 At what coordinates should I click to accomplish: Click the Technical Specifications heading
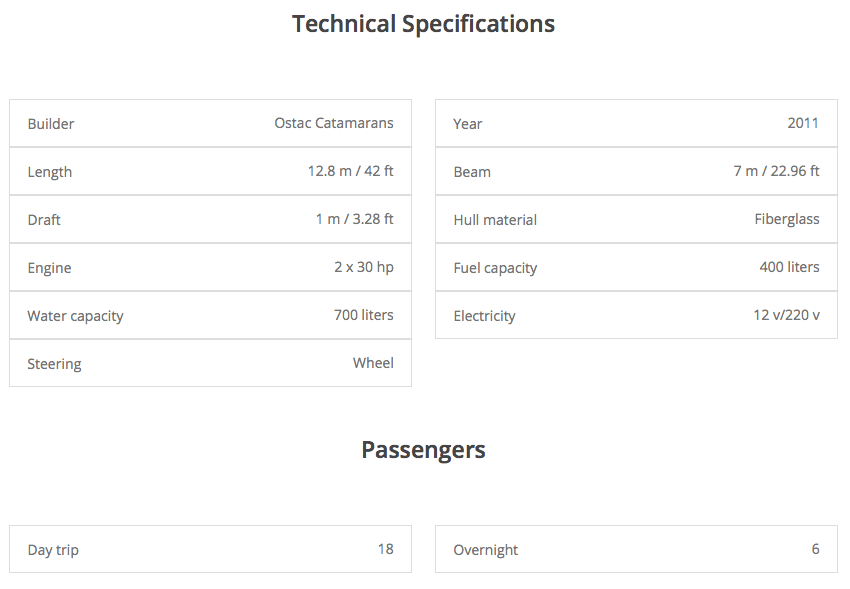click(423, 24)
